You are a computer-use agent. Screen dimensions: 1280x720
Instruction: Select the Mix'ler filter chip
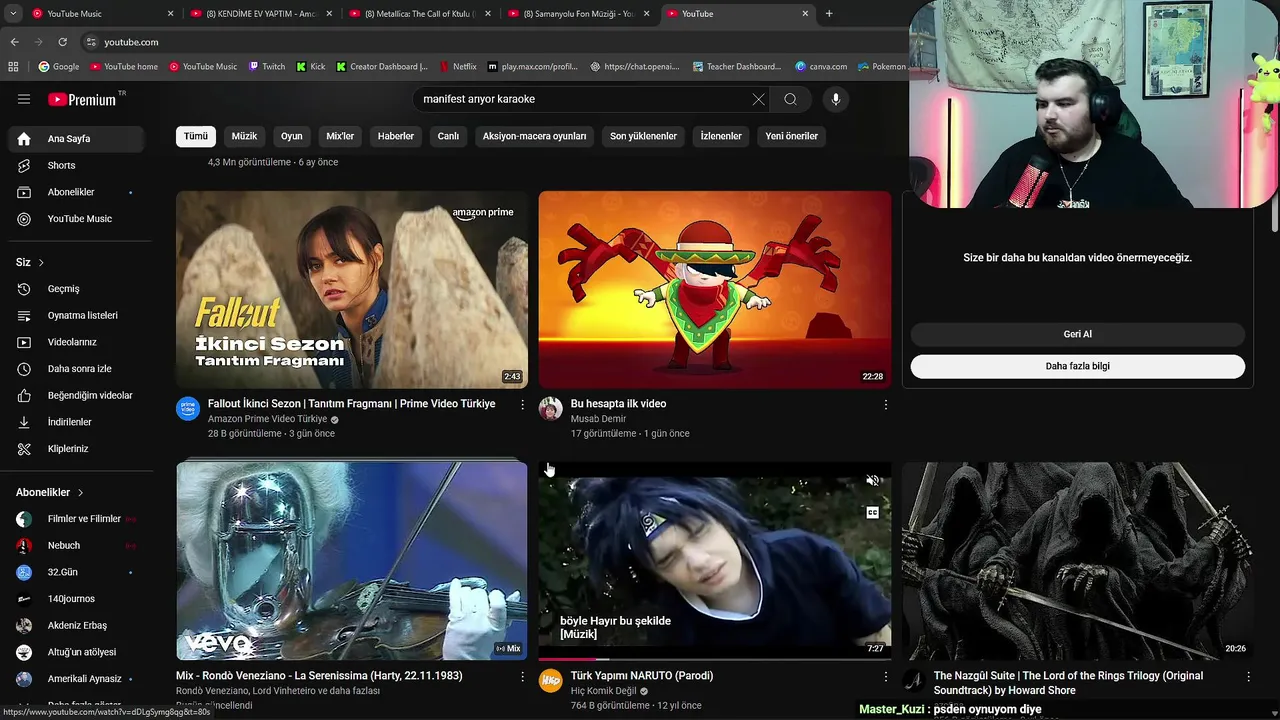pos(340,136)
